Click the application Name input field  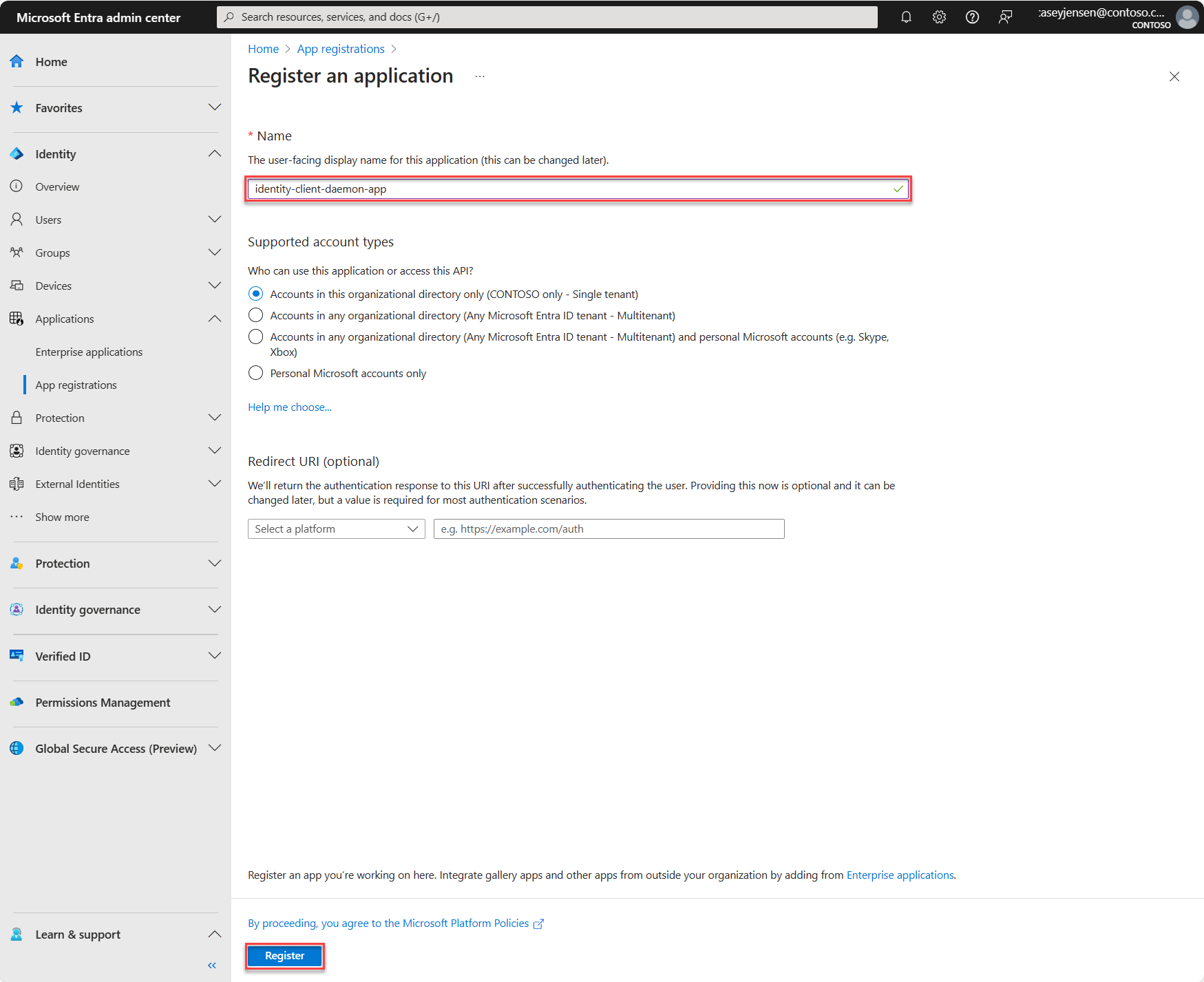(571, 189)
